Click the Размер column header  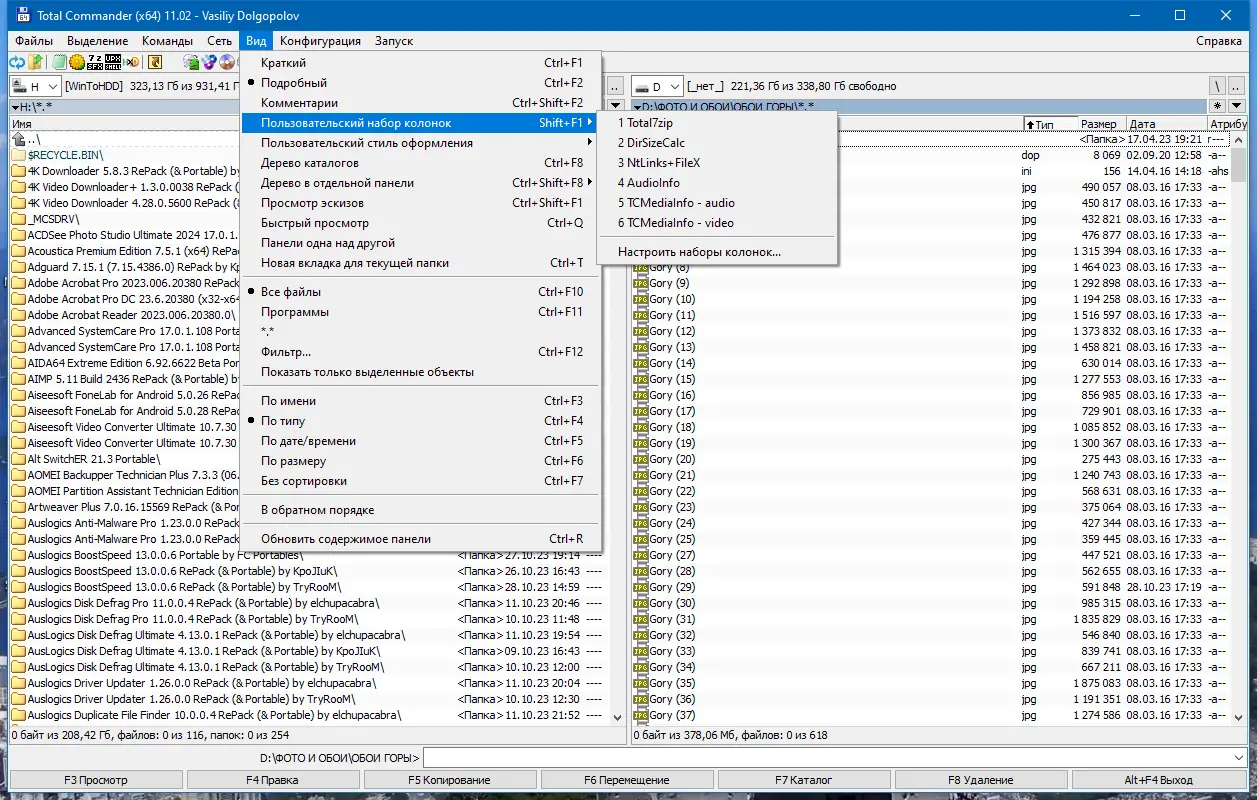click(x=1101, y=124)
